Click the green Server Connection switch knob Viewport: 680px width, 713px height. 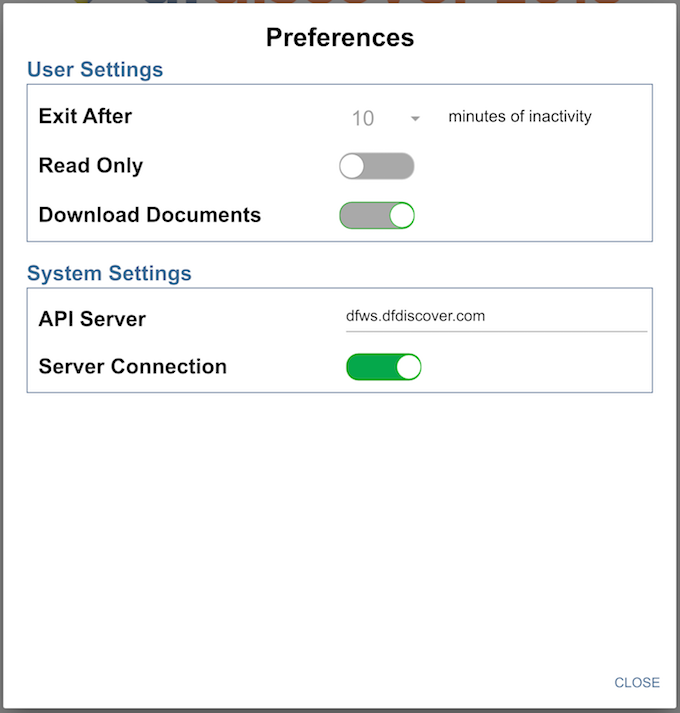pos(408,367)
